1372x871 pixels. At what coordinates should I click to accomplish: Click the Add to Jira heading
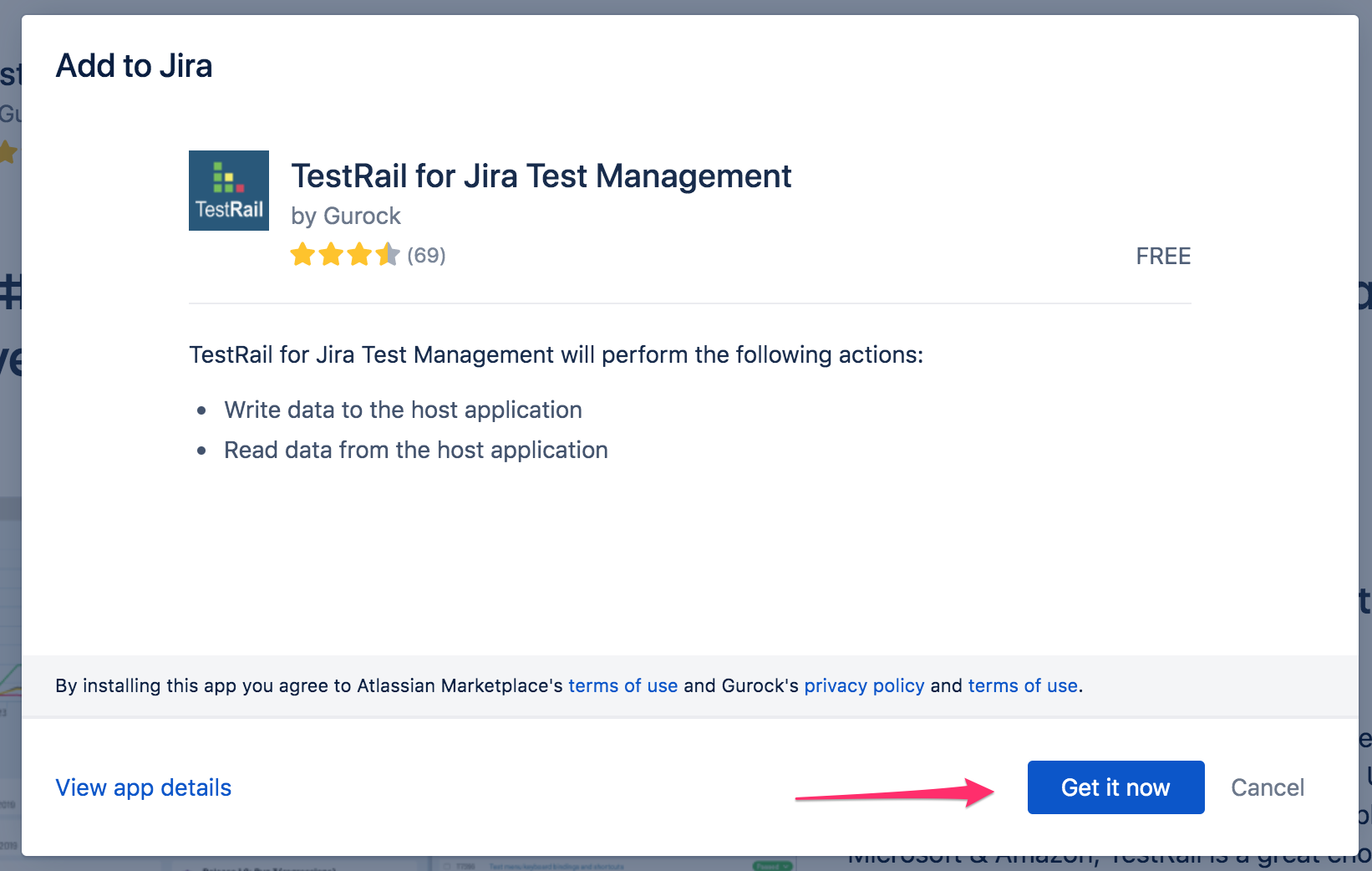[134, 65]
